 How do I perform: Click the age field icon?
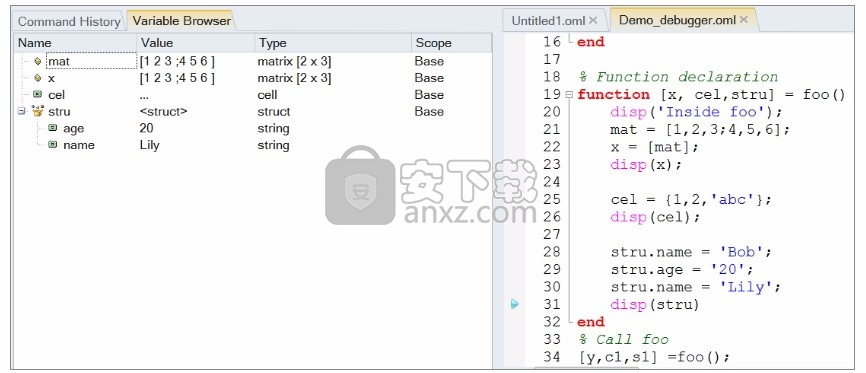click(52, 128)
